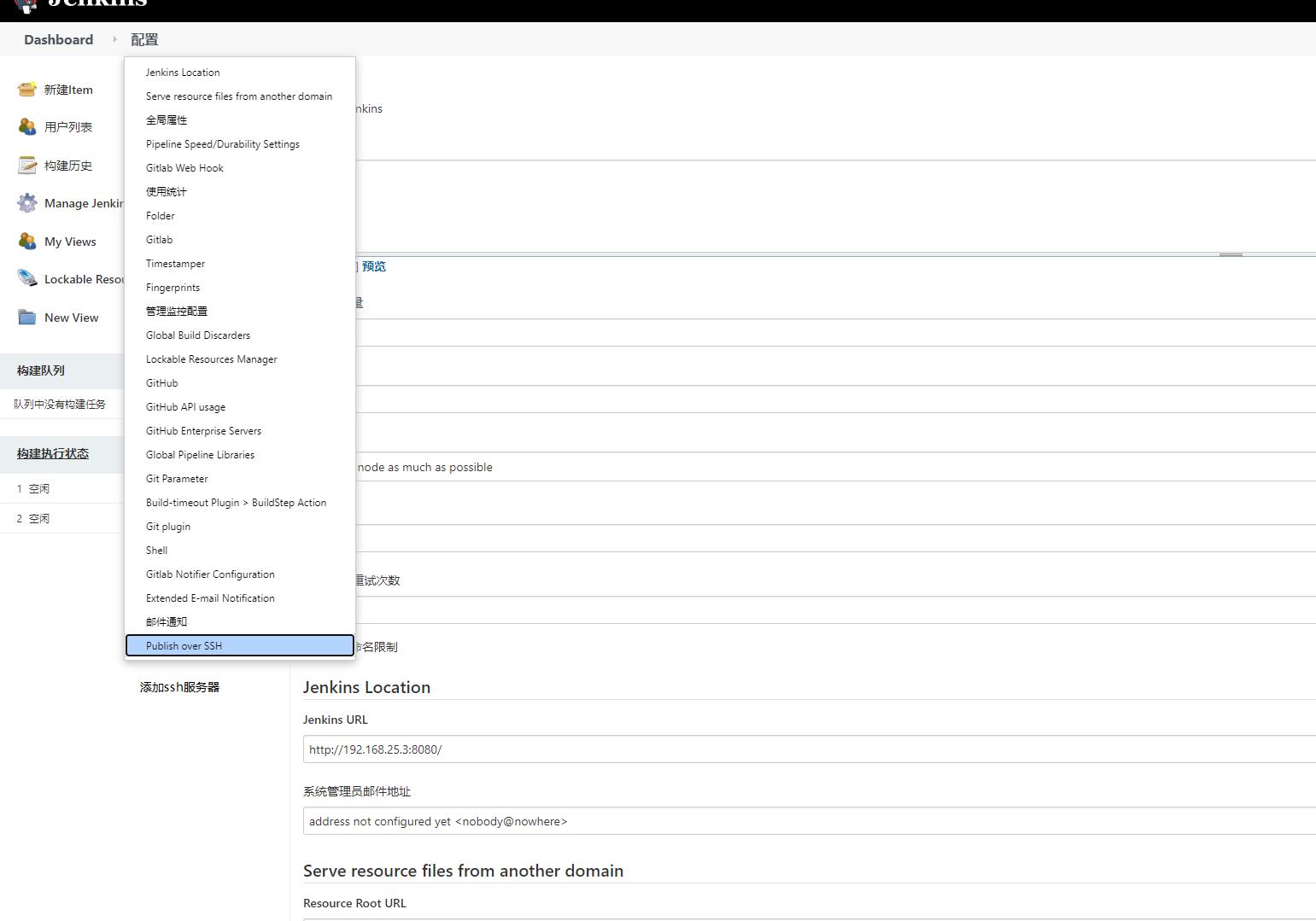Choose 邮件通知 menu item
Screen dimensions: 1316x921
[240, 622]
